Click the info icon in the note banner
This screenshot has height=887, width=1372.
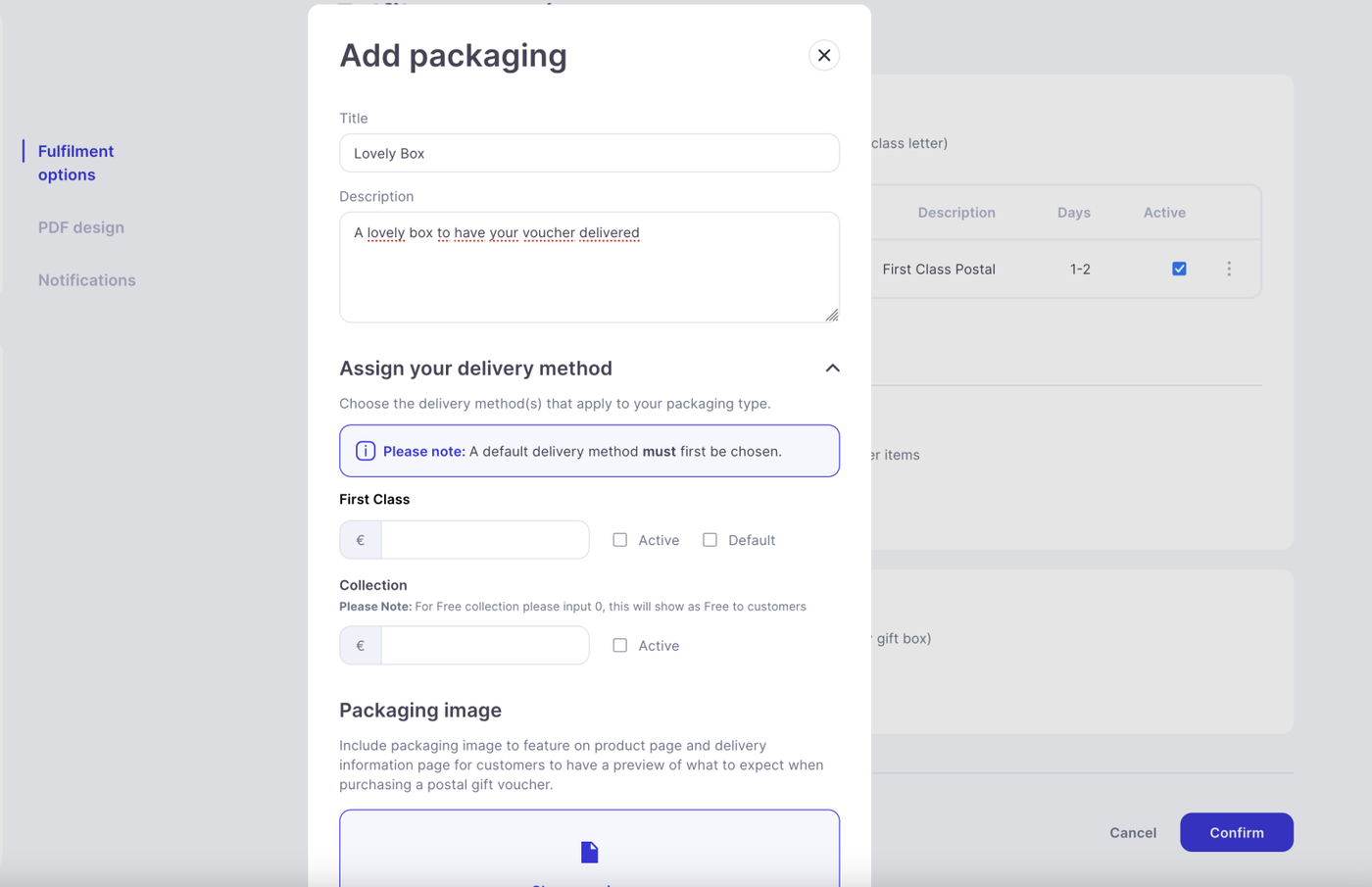coord(366,451)
